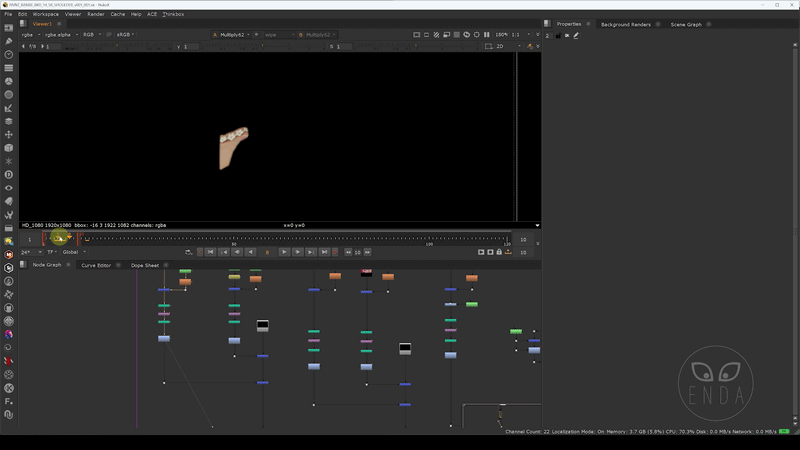The image size is (800, 450).
Task: Play the timeline backward
Action: [x=251, y=252]
